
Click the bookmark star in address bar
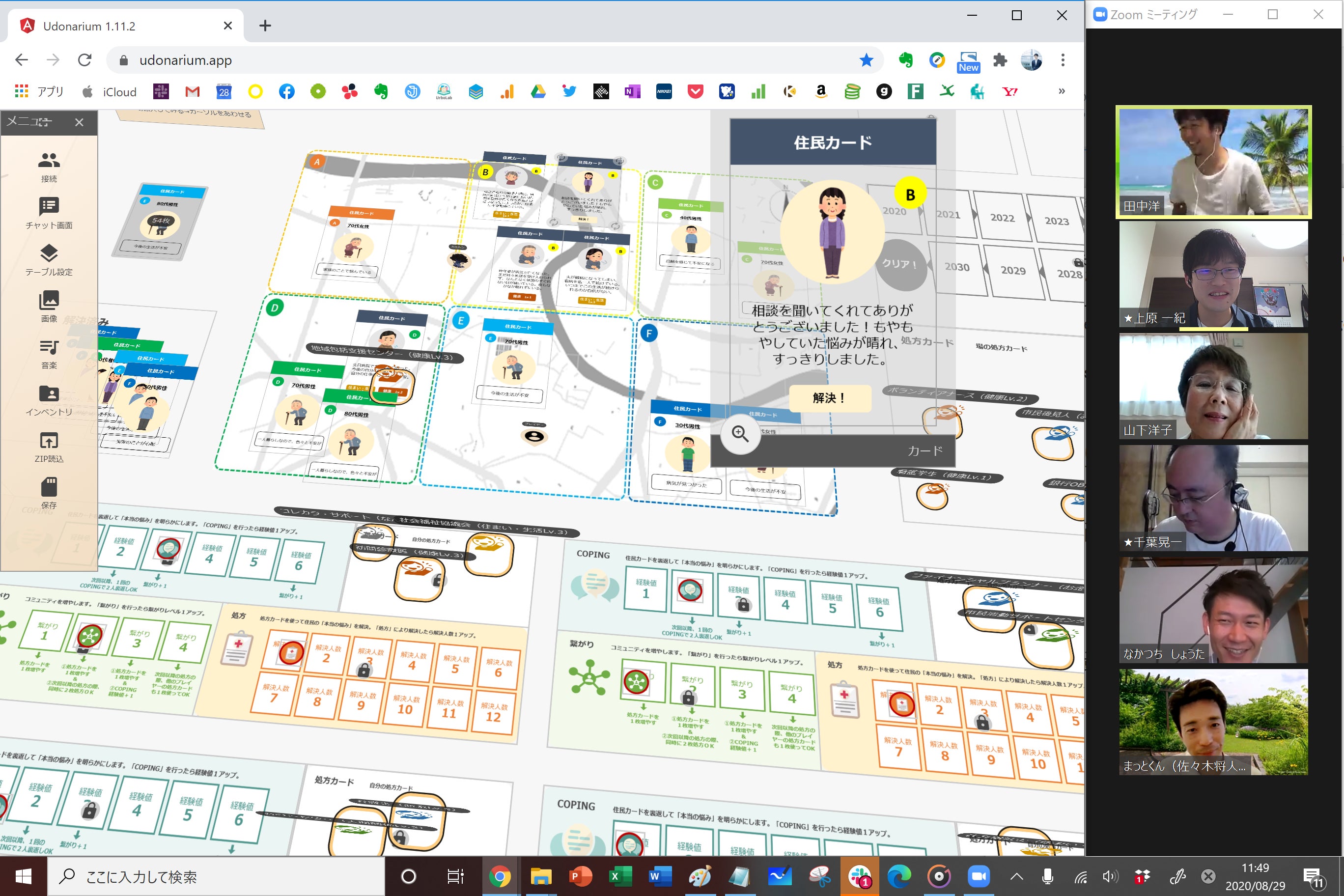(x=866, y=60)
